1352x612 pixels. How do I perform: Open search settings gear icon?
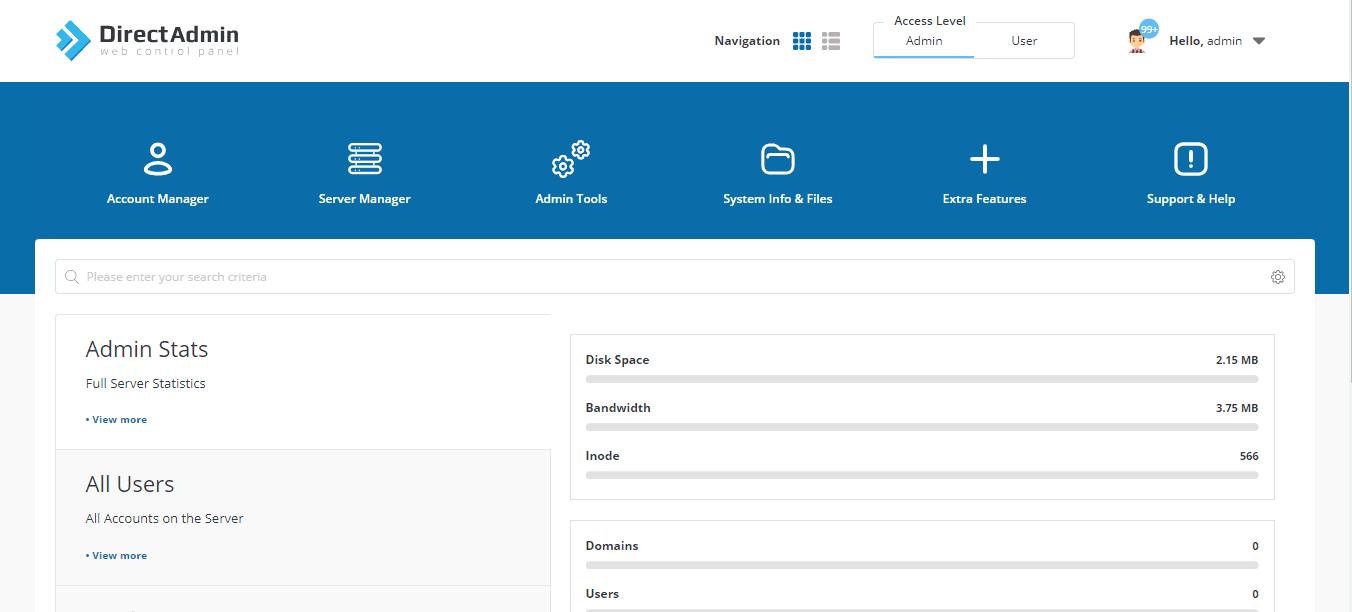(1278, 277)
